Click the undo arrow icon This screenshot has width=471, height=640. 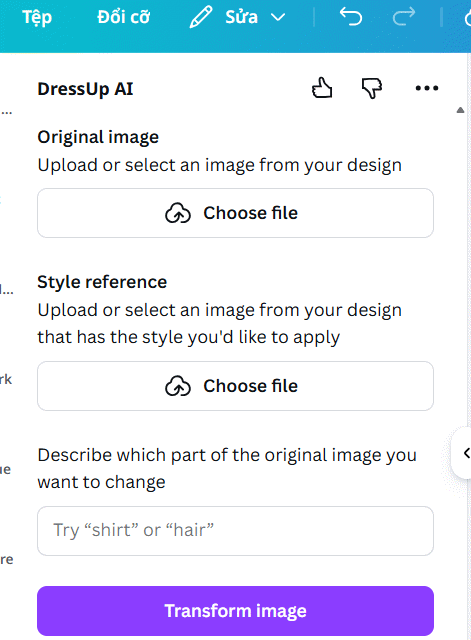point(351,17)
